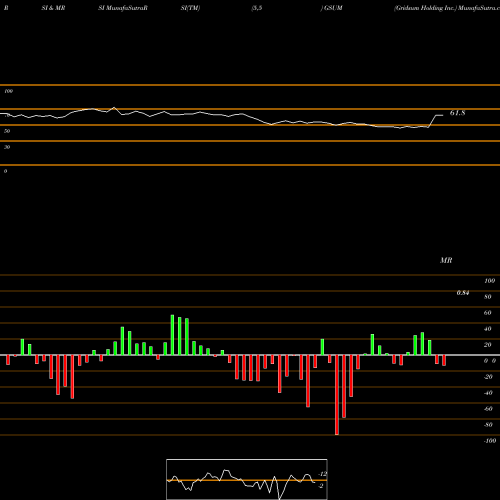500x500 pixels.
Task: Select the GSUM ticker text in the header
Action: click(x=333, y=8)
